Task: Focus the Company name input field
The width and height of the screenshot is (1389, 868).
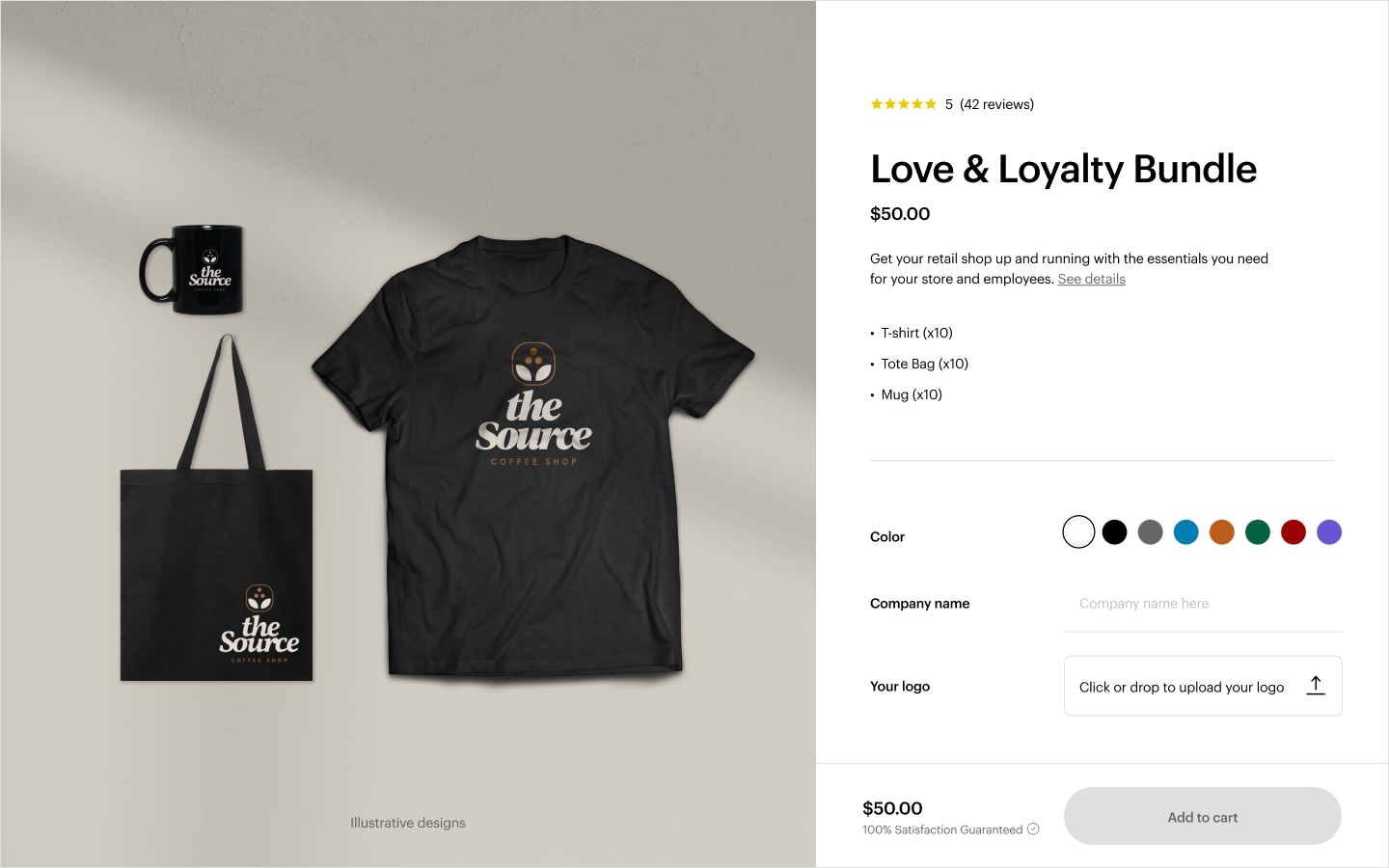Action: coord(1203,604)
